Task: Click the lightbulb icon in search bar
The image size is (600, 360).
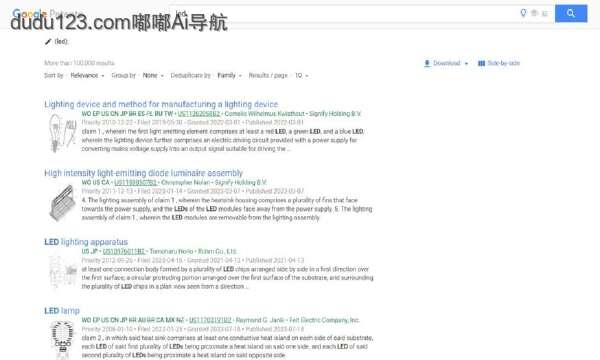Action: 523,13
